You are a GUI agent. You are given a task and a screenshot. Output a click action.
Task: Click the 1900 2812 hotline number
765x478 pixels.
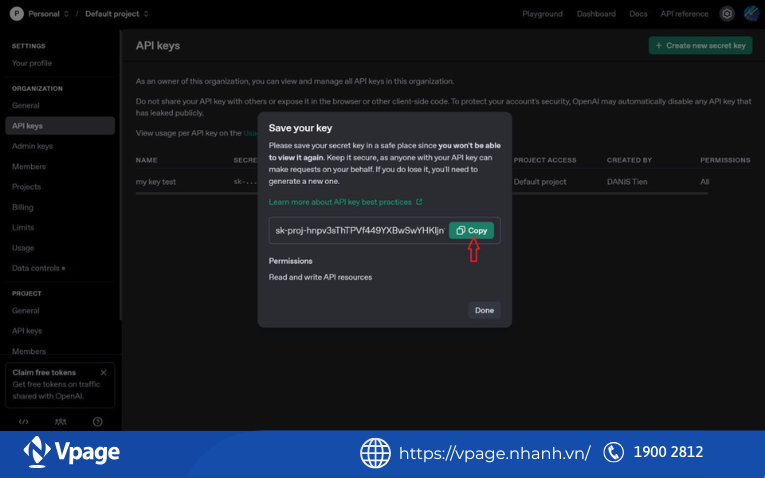coord(668,452)
